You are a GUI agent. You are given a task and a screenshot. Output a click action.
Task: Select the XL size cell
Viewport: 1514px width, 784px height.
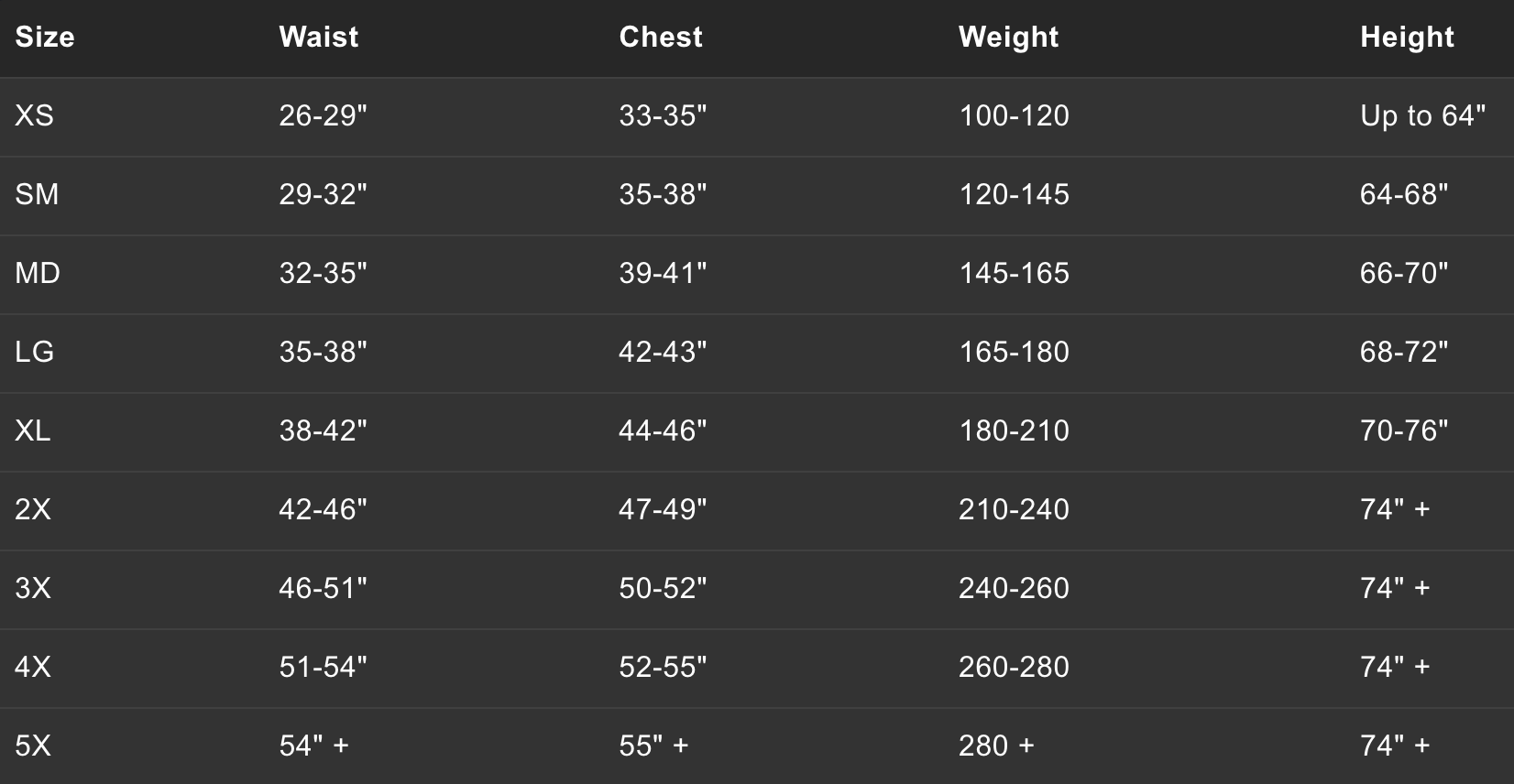[x=33, y=431]
